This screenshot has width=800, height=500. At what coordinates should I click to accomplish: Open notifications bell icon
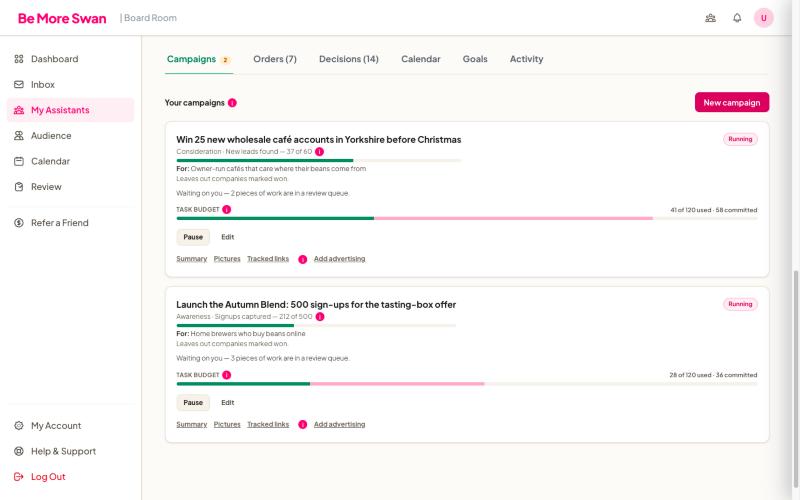(x=737, y=18)
